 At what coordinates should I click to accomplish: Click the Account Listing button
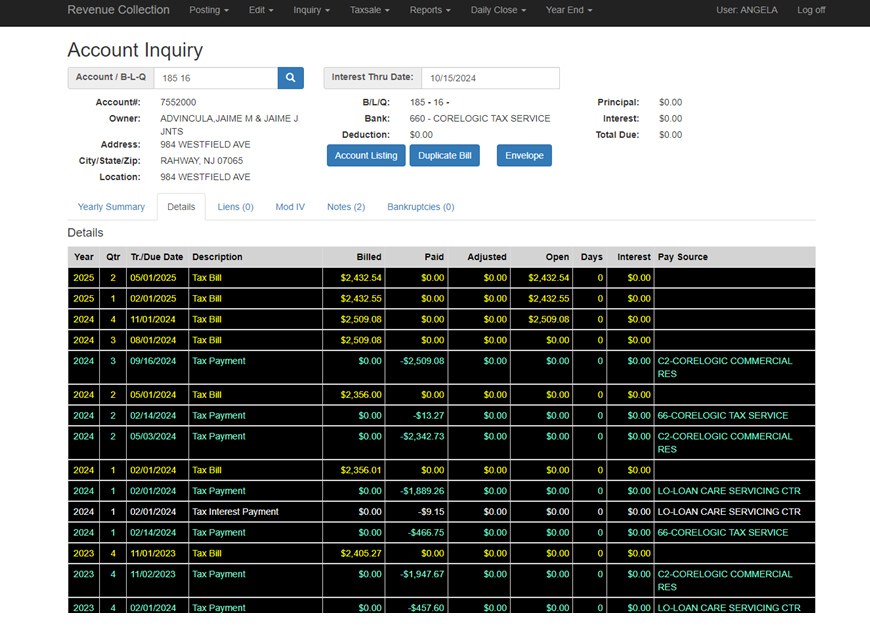point(366,155)
